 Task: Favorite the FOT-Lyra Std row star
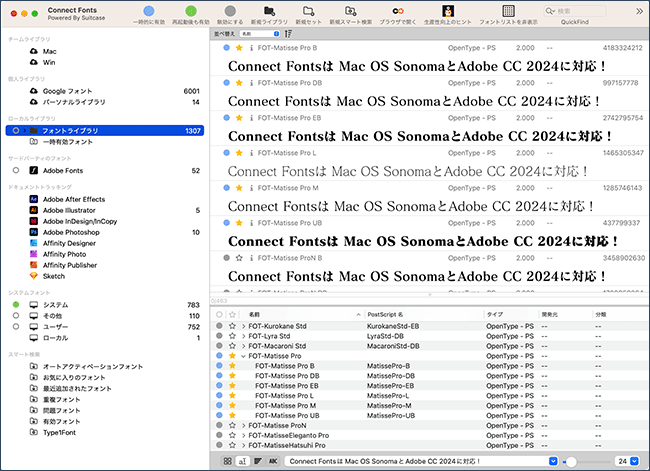tap(232, 336)
